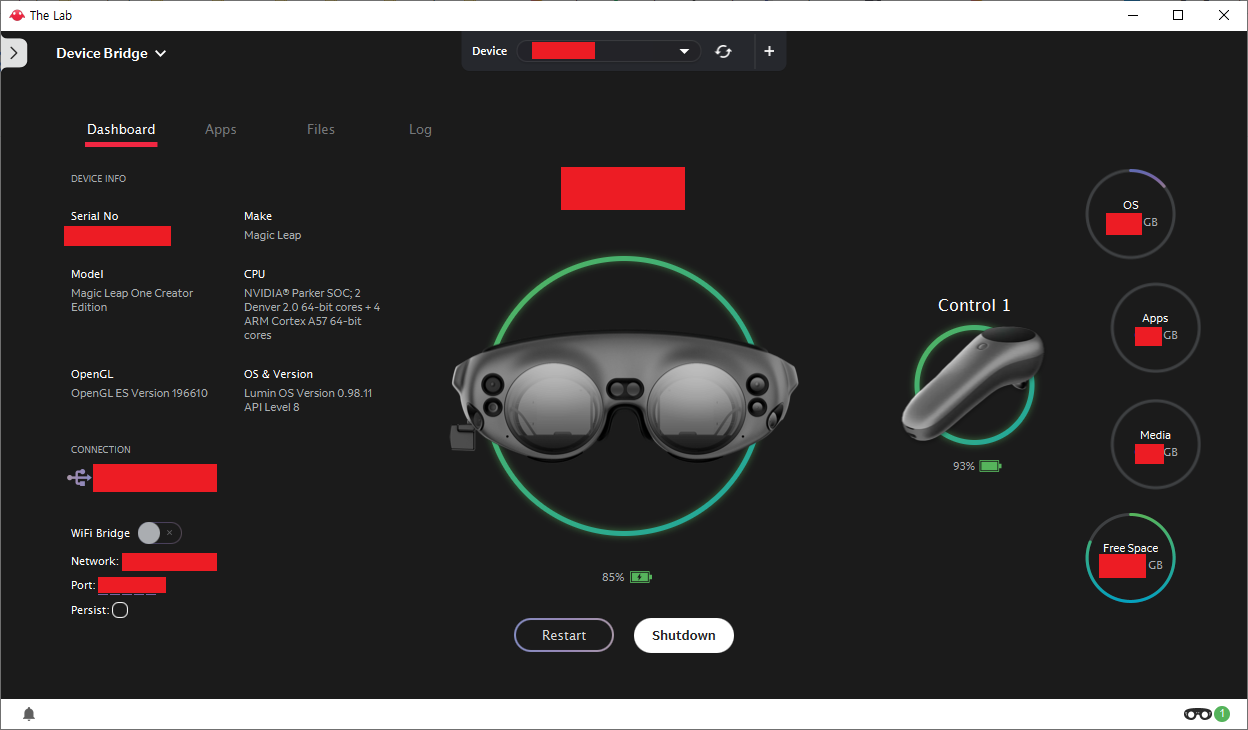
Task: Click the Serial No label
Action: pyautogui.click(x=94, y=216)
